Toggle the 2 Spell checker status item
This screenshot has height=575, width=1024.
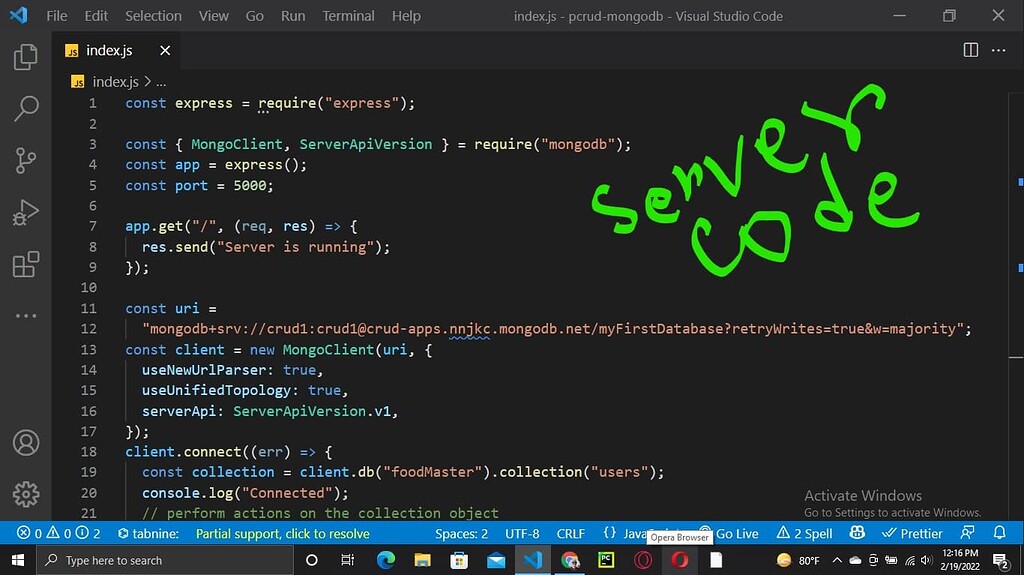point(804,534)
